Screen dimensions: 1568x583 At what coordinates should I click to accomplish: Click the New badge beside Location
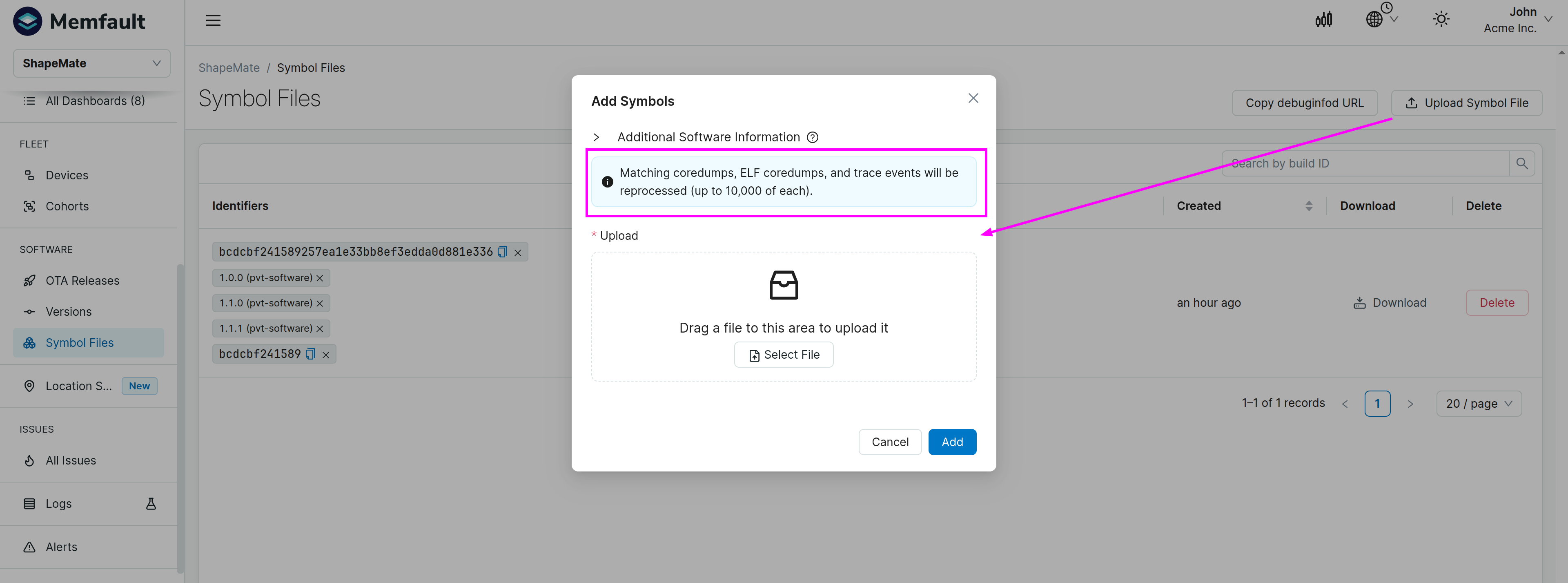[x=139, y=386]
